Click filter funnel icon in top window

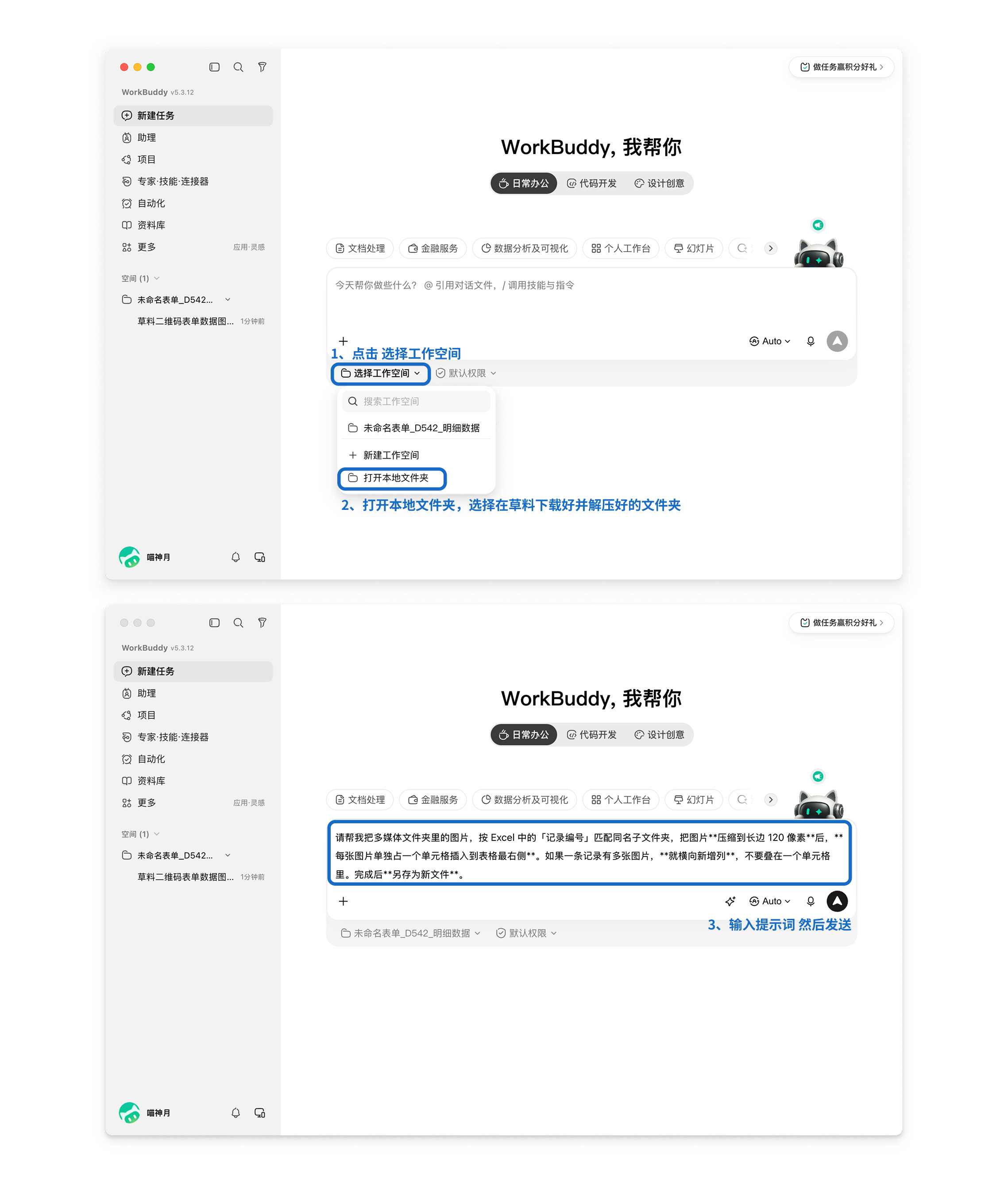(x=262, y=67)
